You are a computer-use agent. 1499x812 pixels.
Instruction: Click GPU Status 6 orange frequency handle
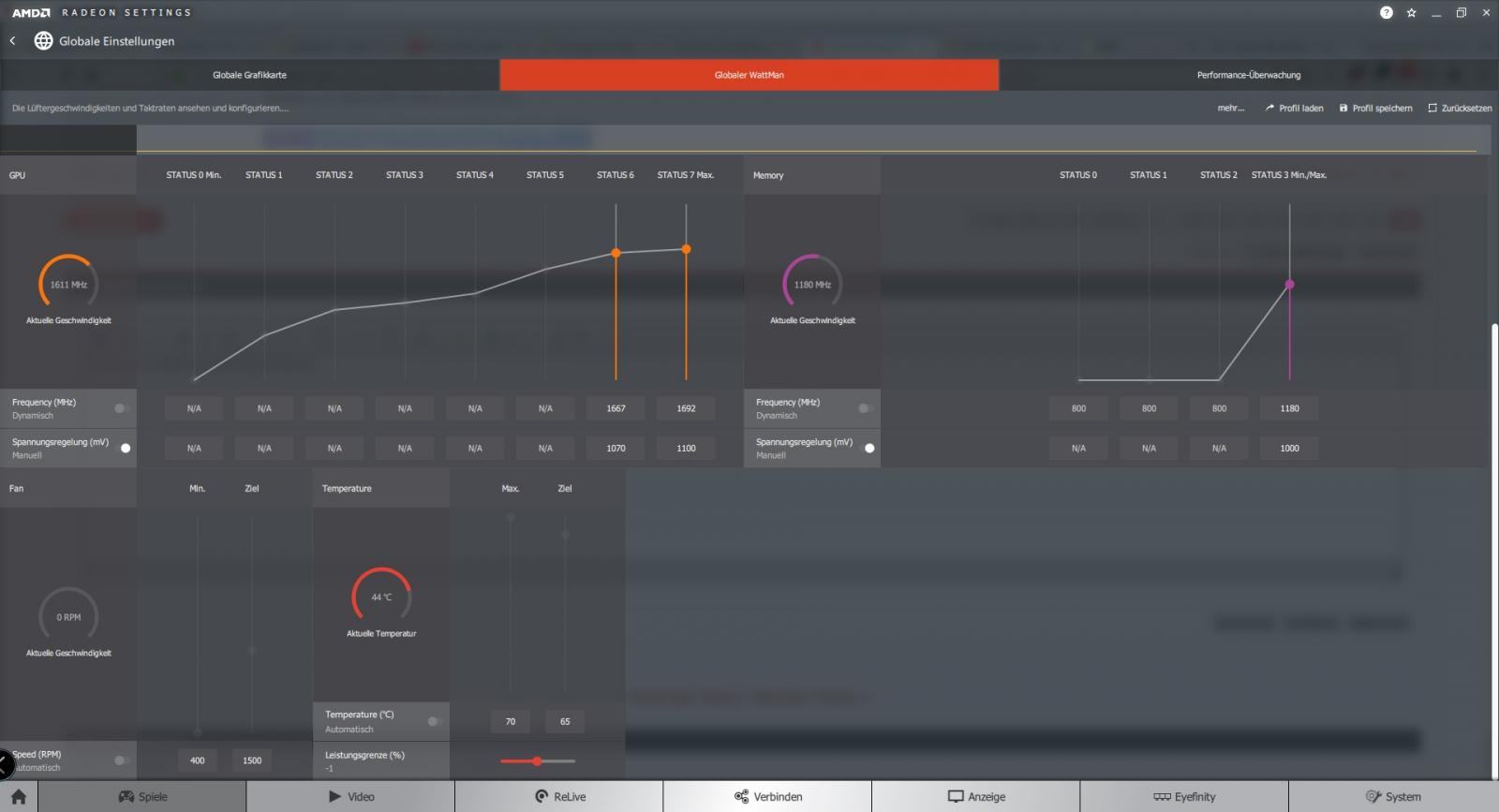[x=616, y=253]
